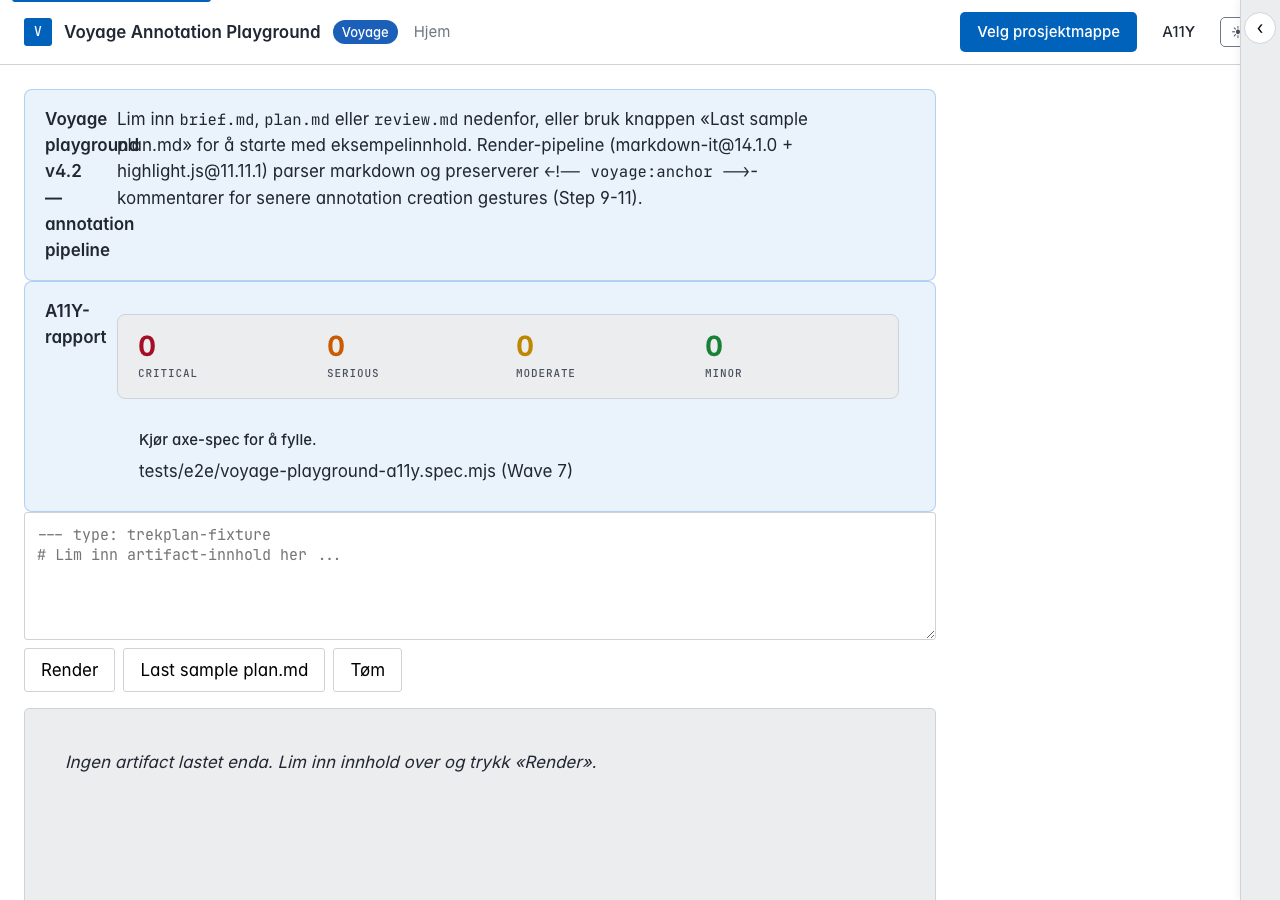Click the Render button
Viewport: 1280px width, 900px height.
69,670
